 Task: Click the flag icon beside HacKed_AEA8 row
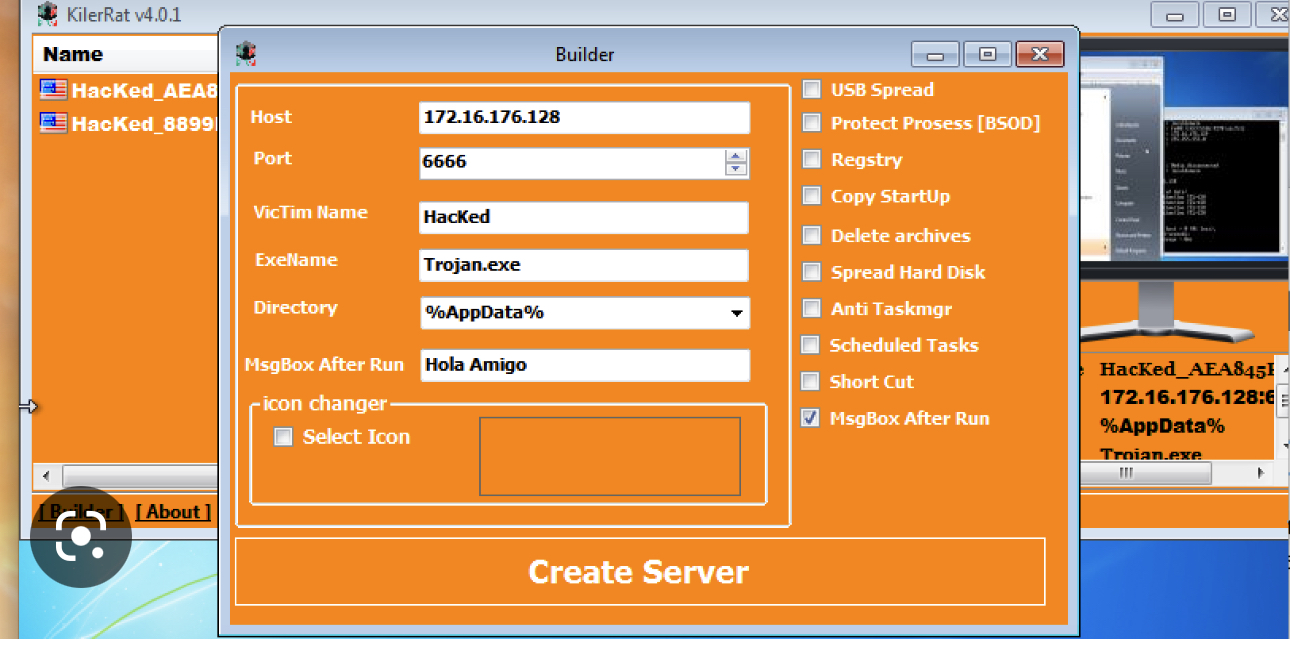[53, 89]
